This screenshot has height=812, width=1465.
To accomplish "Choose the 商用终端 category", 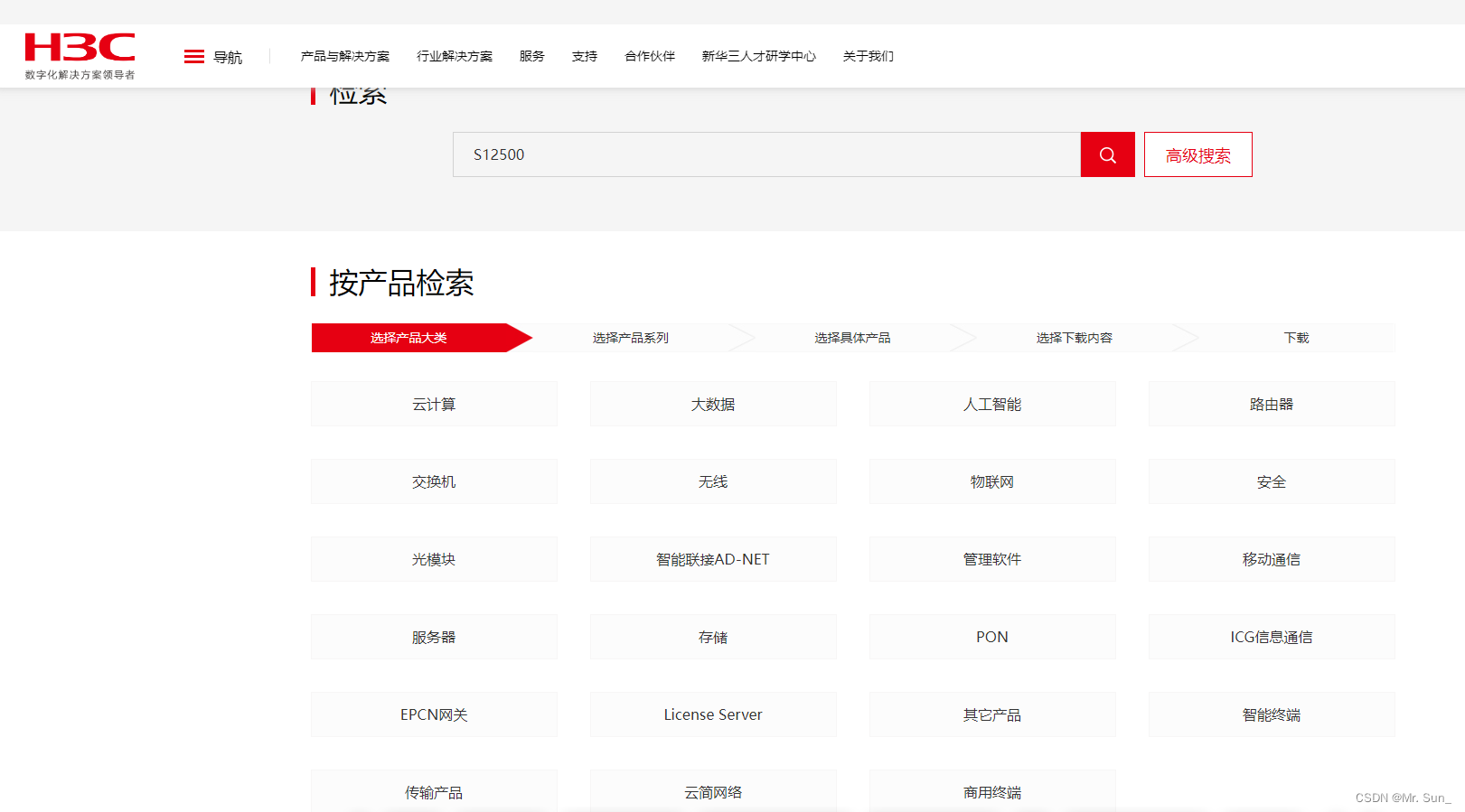I will click(x=992, y=791).
